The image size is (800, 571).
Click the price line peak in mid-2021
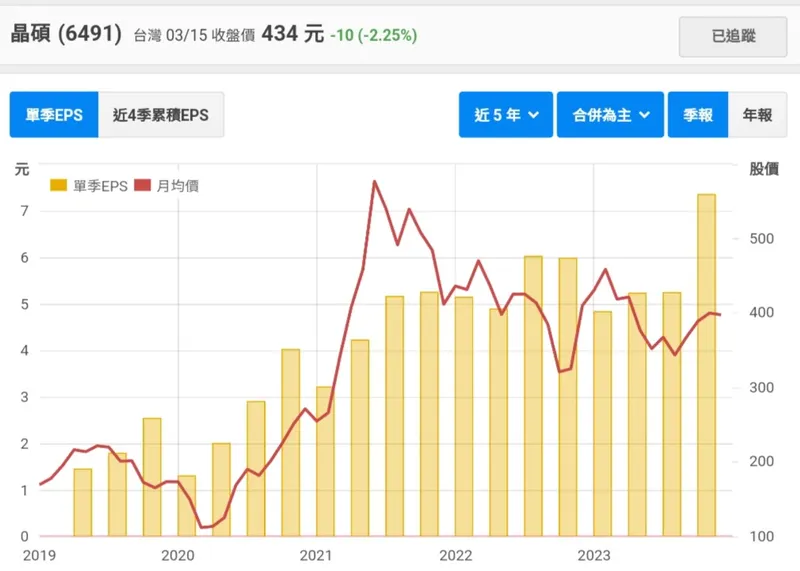pos(374,181)
